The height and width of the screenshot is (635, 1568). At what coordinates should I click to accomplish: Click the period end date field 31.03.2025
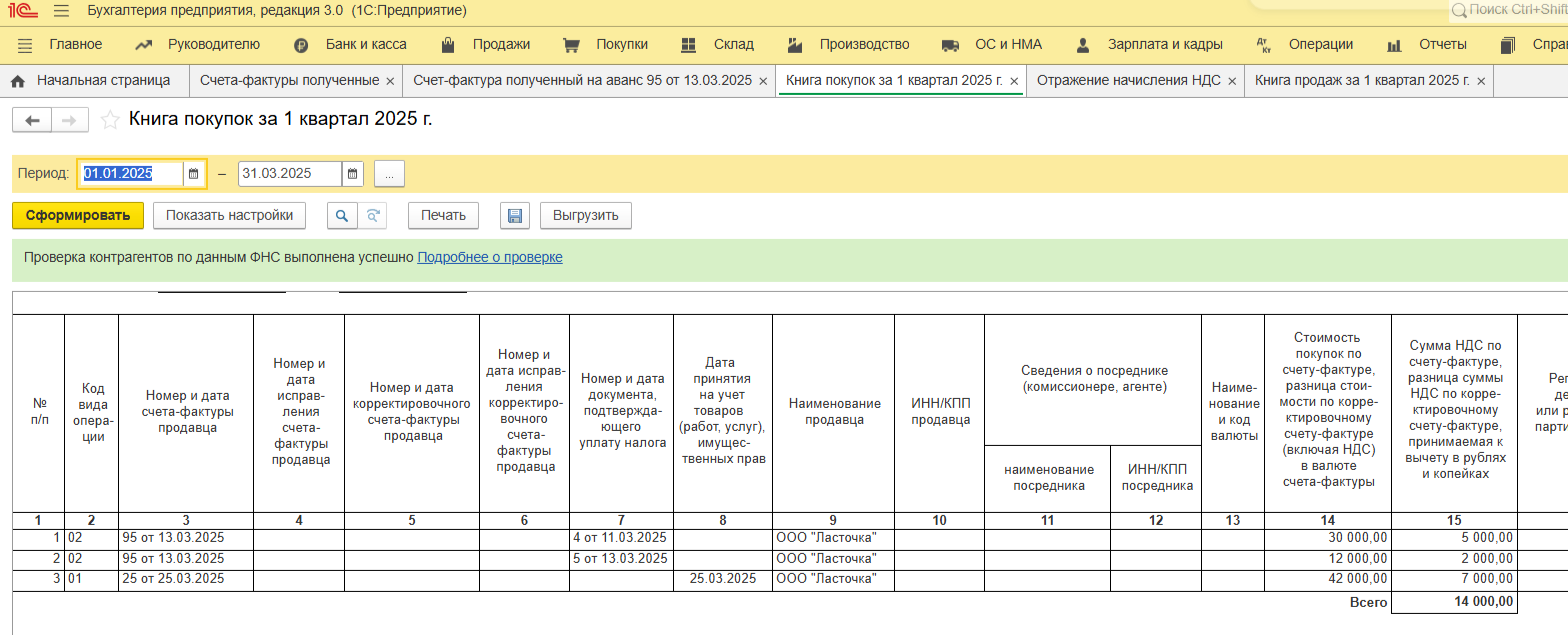(289, 174)
